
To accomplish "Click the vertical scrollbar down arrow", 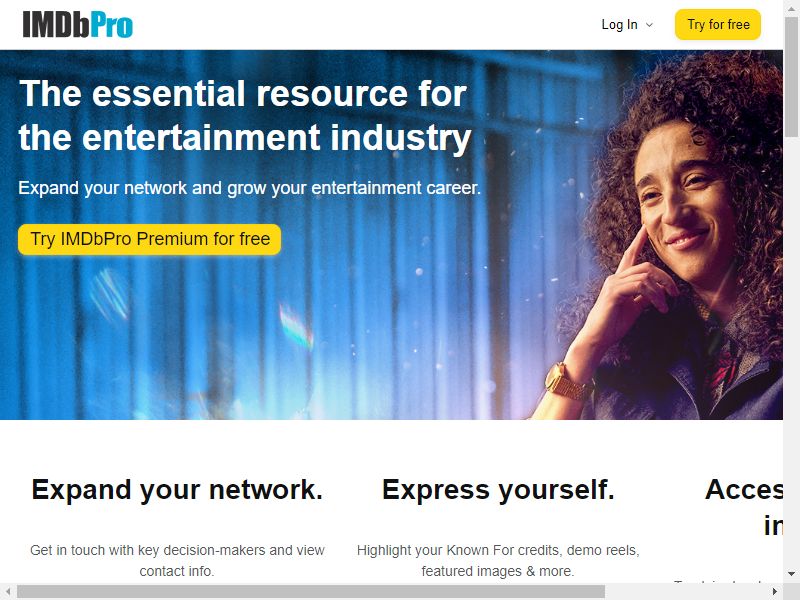I will [x=791, y=573].
